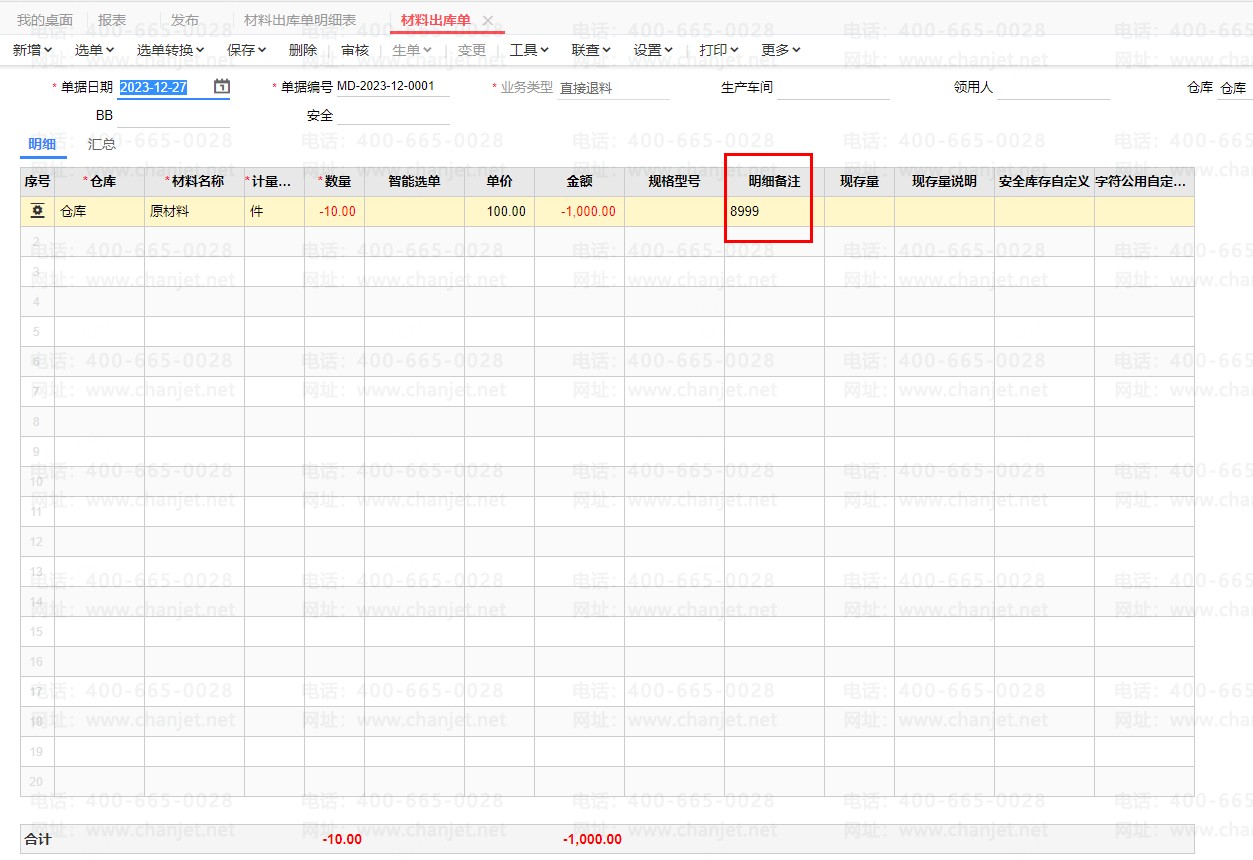Image resolution: width=1253 pixels, height=860 pixels.
Task: Click the -1,000.00 amount cell in row 1
Action: point(579,212)
